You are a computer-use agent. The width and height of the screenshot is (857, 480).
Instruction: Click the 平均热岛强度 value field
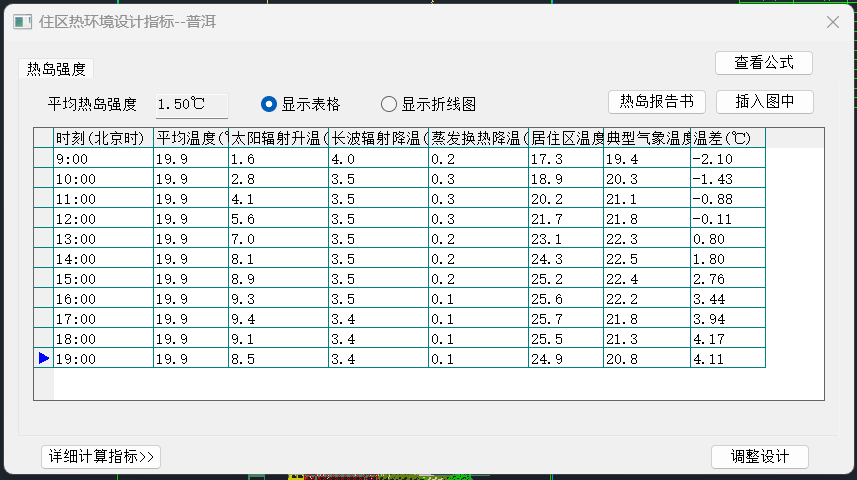(192, 104)
